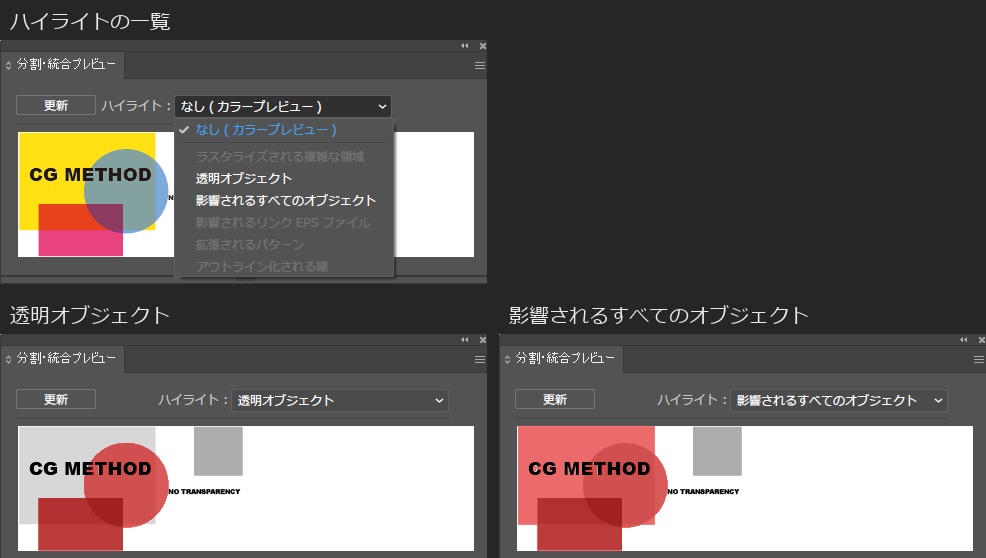Image resolution: width=986 pixels, height=558 pixels.
Task: Click NO TRANSPARENCY text in bottom-left preview
Action: [x=204, y=491]
